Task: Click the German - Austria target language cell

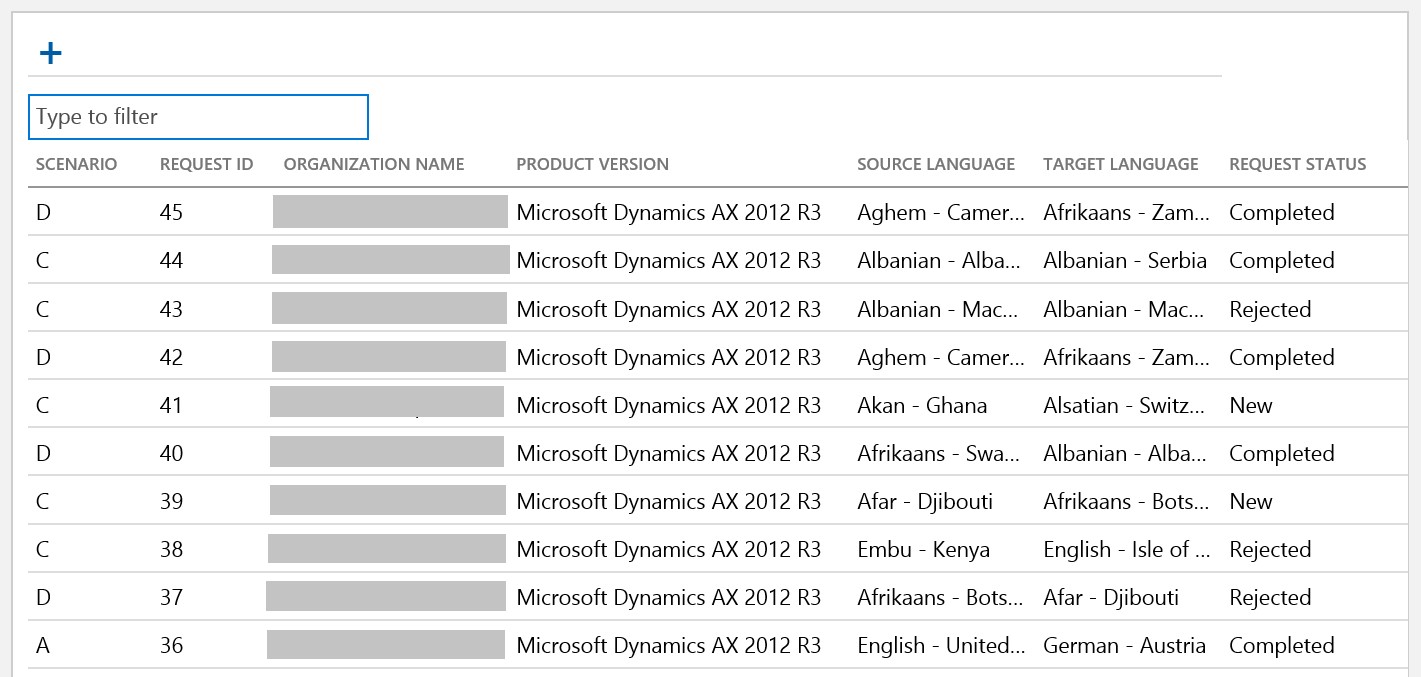Action: point(1124,646)
